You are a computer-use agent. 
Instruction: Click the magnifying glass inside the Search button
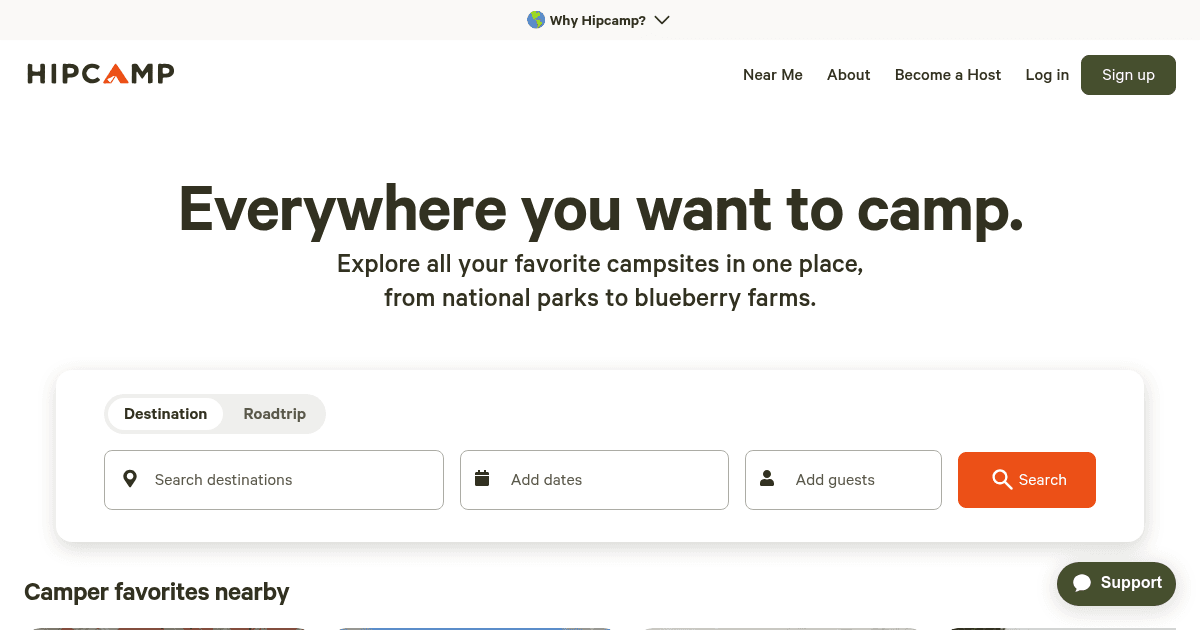1002,480
